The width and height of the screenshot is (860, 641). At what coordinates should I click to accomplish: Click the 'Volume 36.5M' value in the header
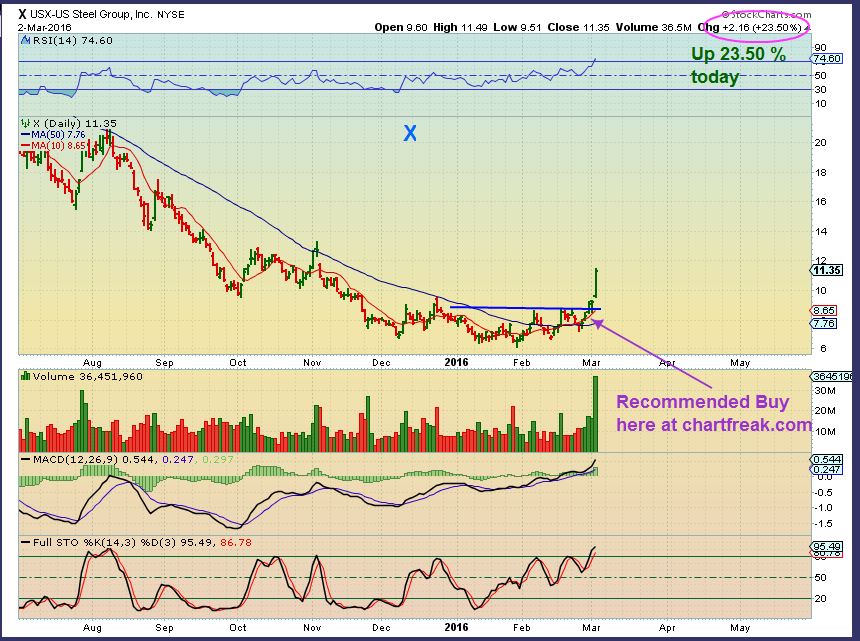click(653, 27)
